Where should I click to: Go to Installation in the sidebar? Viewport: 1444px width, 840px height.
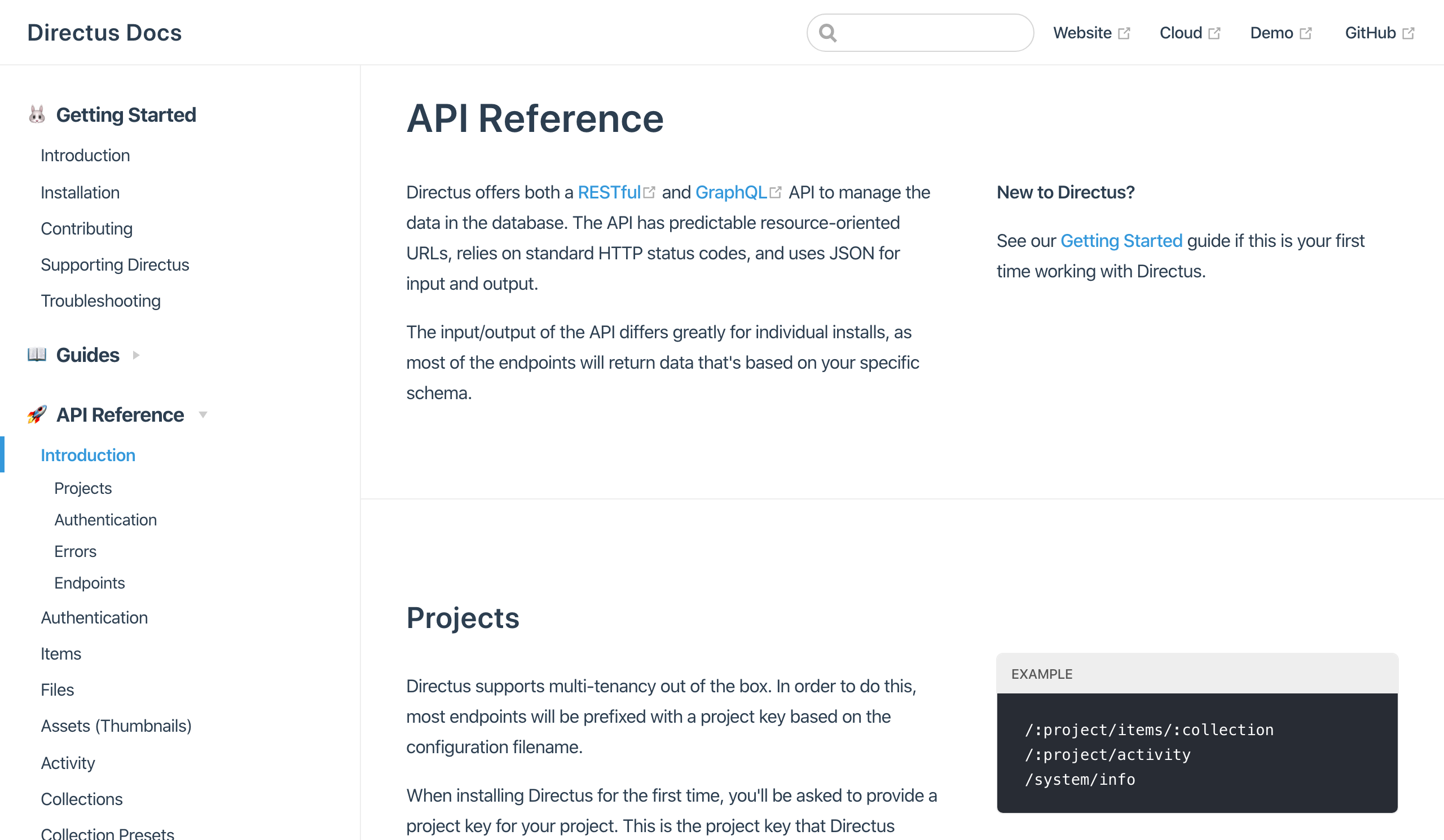tap(80, 192)
